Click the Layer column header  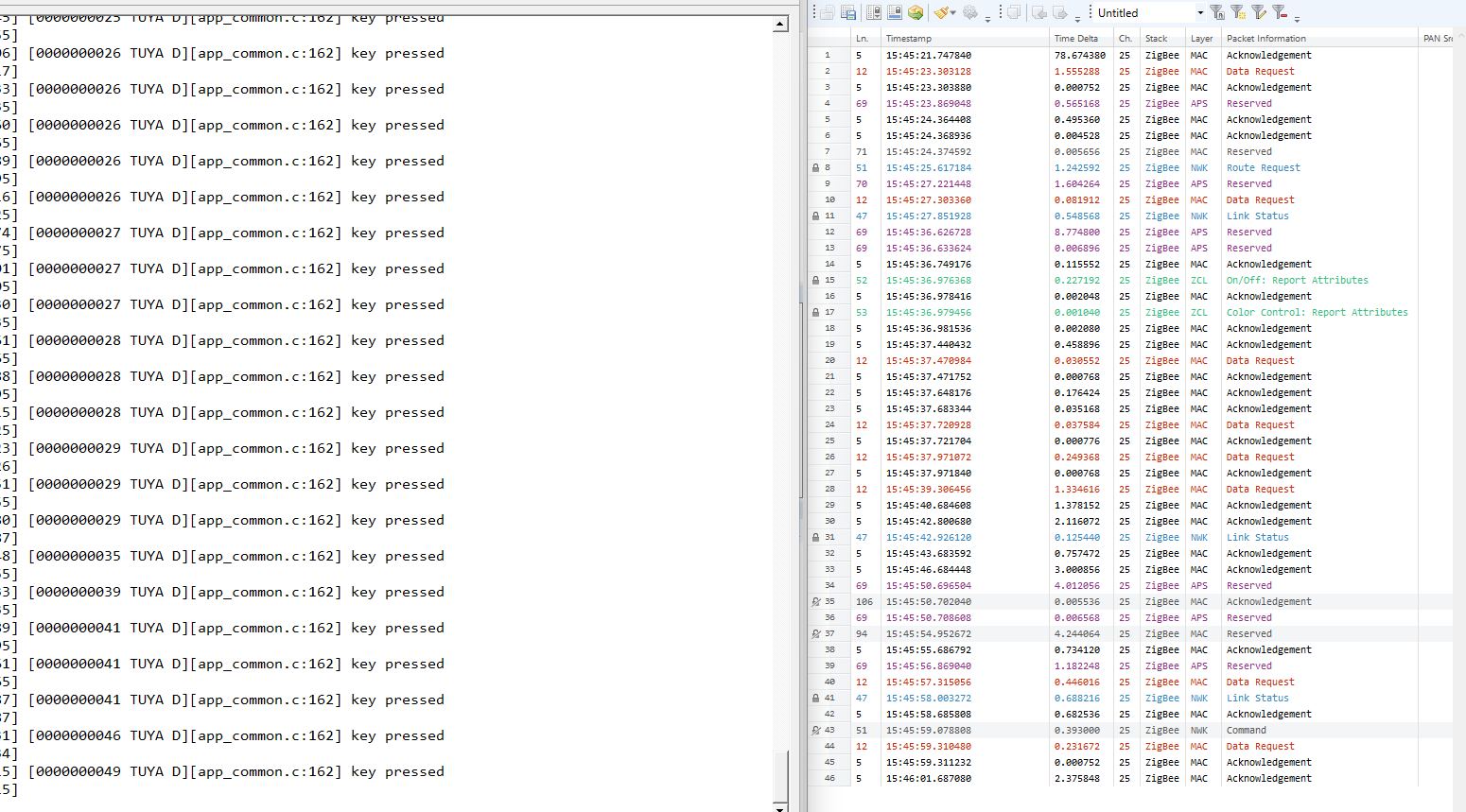pyautogui.click(x=1201, y=39)
